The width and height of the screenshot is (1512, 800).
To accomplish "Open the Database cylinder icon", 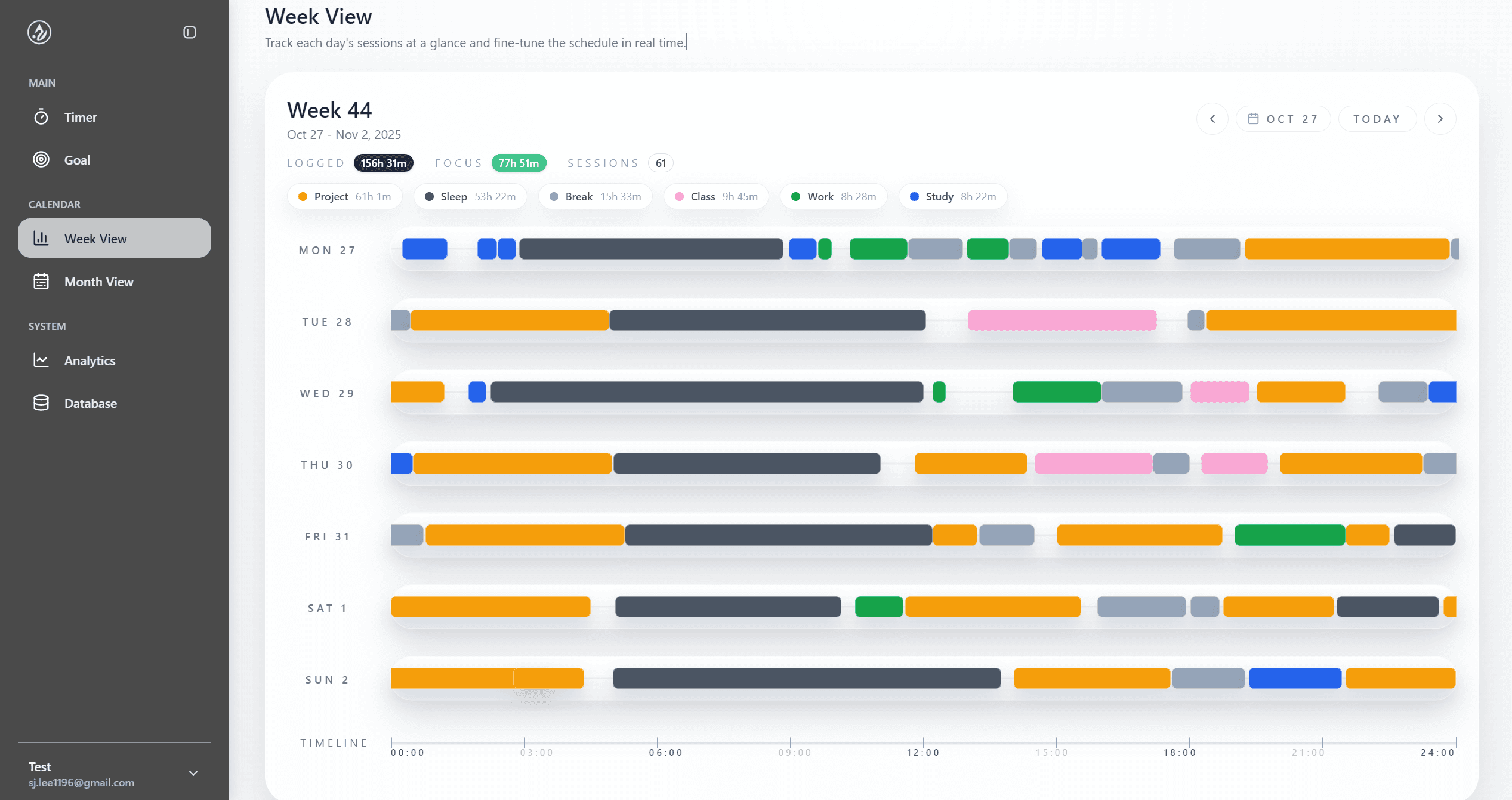I will coord(41,403).
